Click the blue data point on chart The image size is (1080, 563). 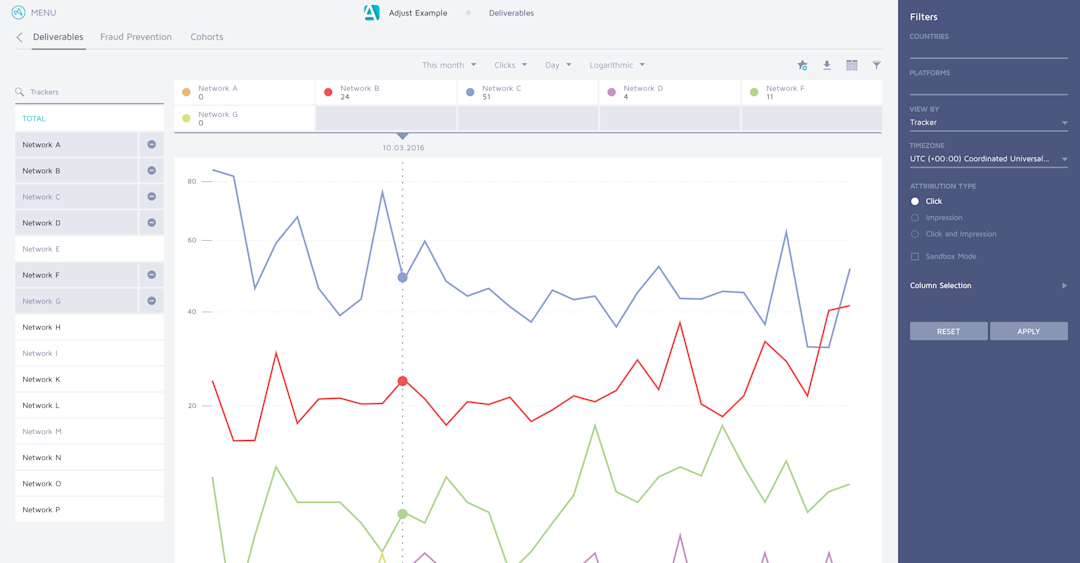(403, 278)
